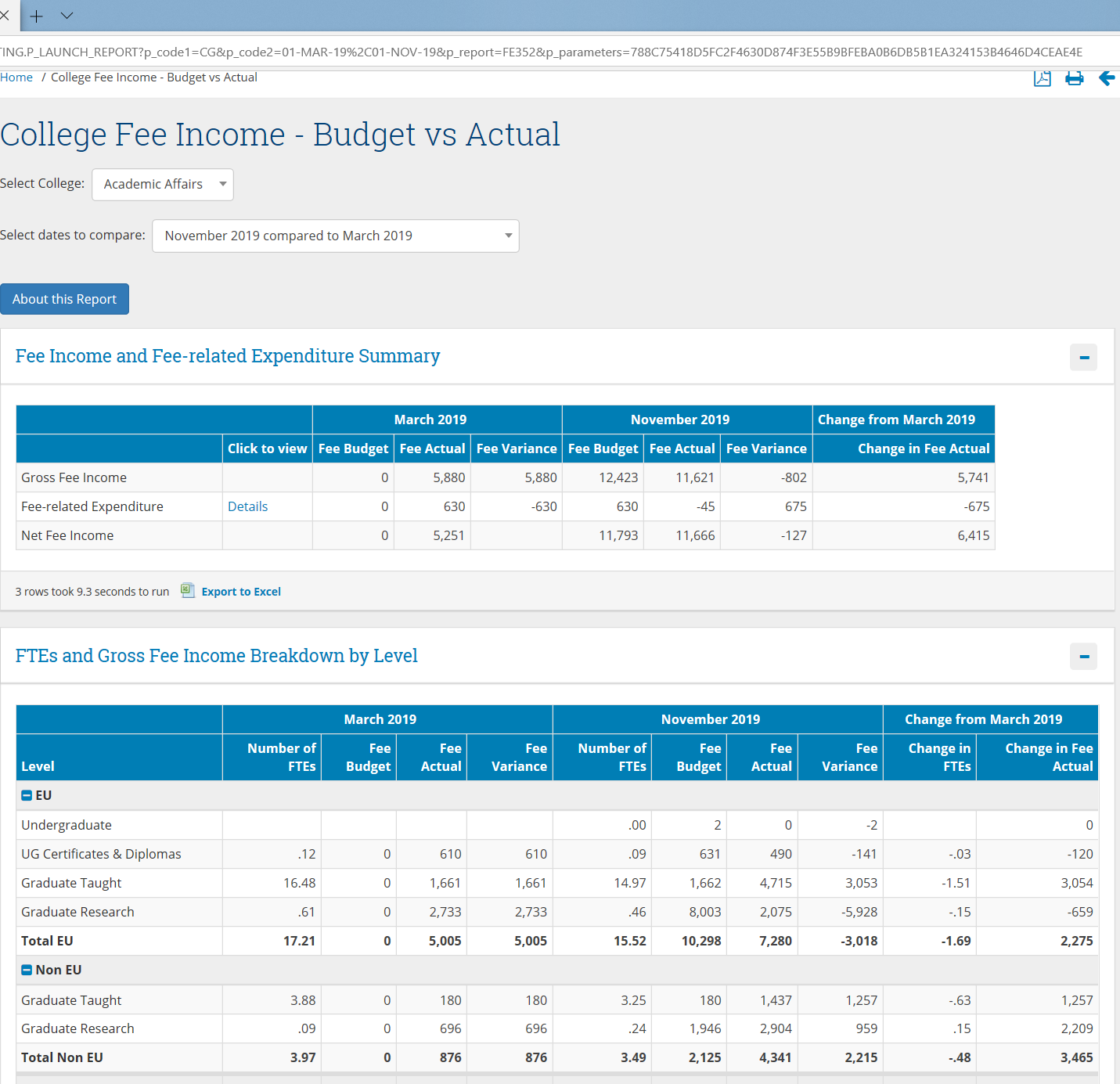Click the Excel icon beside Export to Excel
Image resolution: width=1120 pixels, height=1084 pixels.
pyautogui.click(x=188, y=591)
